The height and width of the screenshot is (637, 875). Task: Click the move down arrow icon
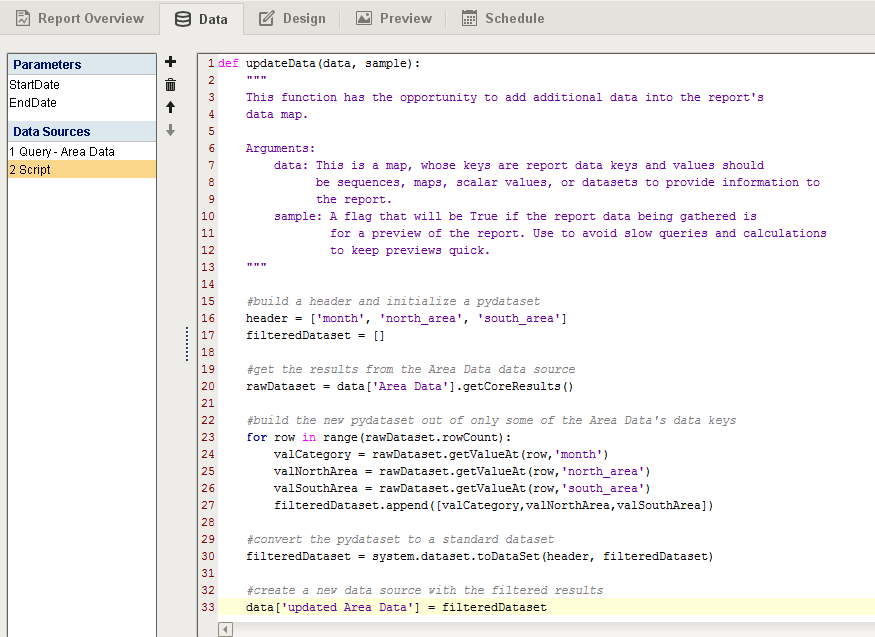[170, 130]
